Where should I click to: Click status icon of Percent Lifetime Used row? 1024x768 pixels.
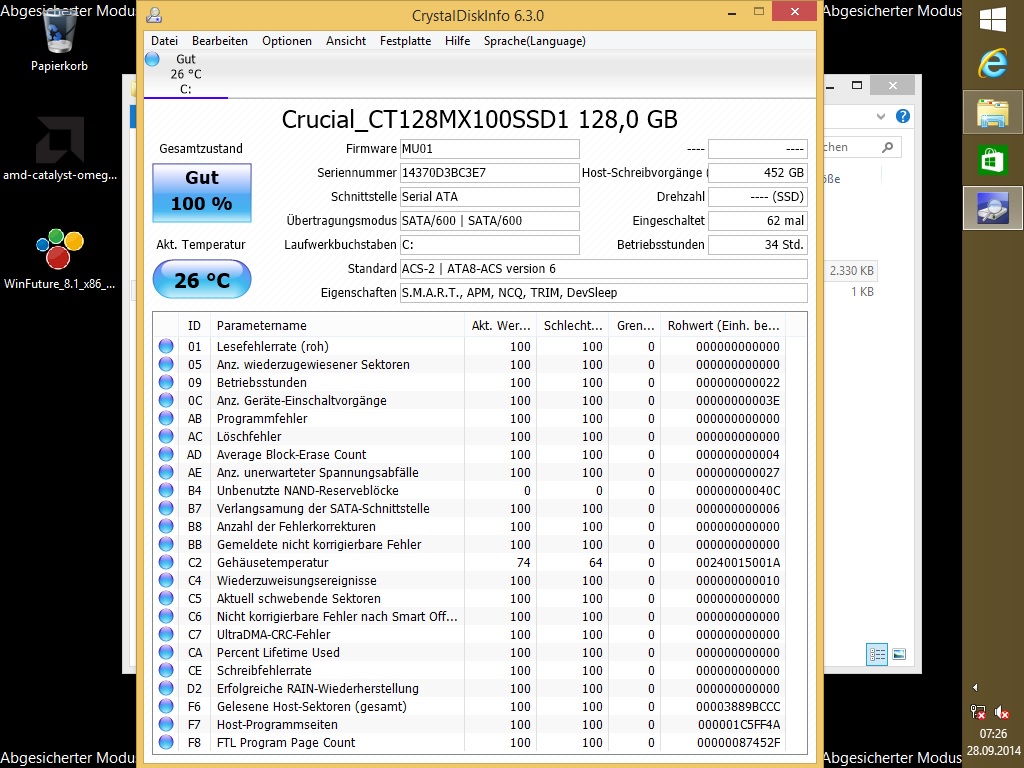tap(166, 652)
